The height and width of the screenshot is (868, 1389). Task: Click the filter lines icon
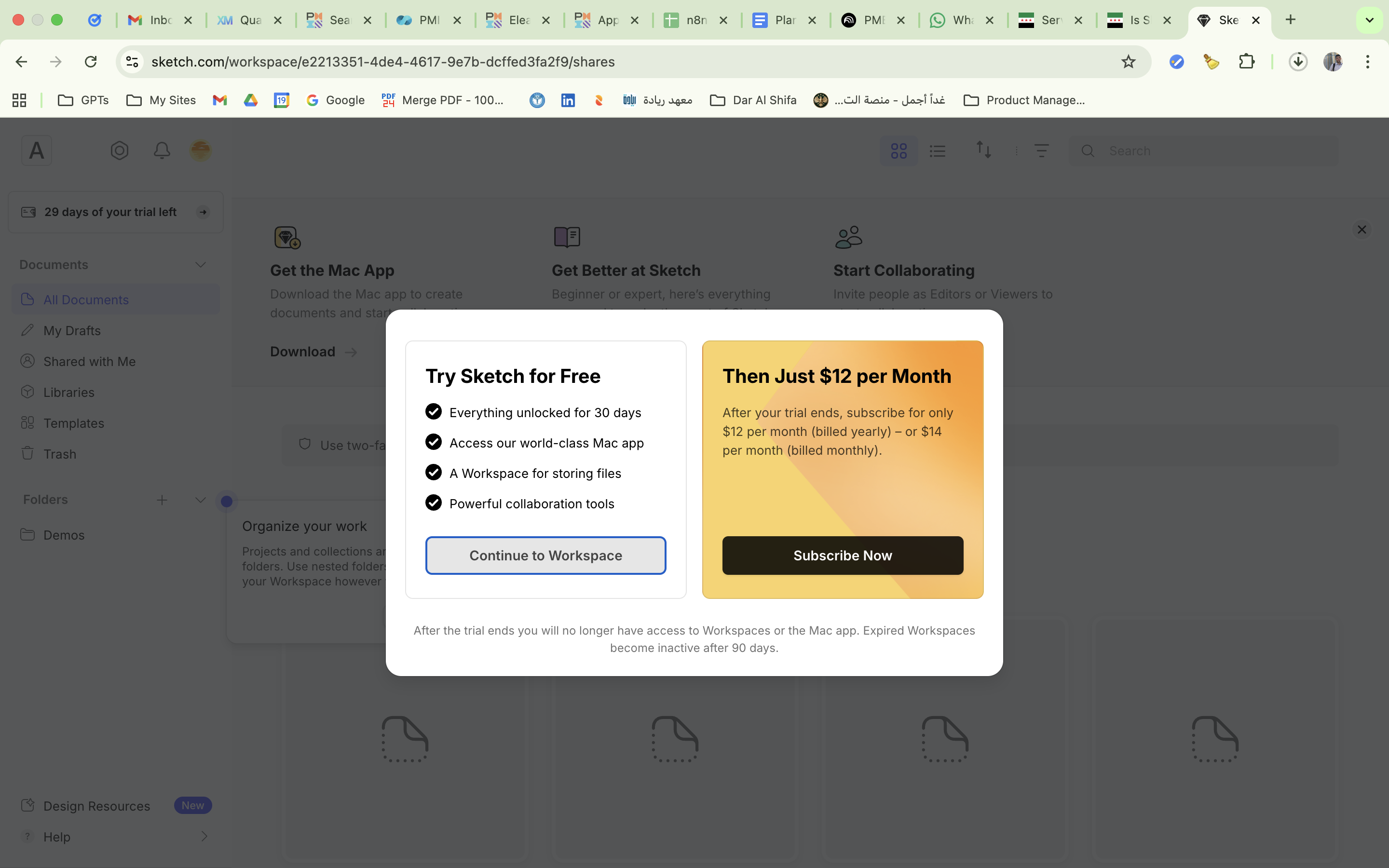[x=1041, y=150]
